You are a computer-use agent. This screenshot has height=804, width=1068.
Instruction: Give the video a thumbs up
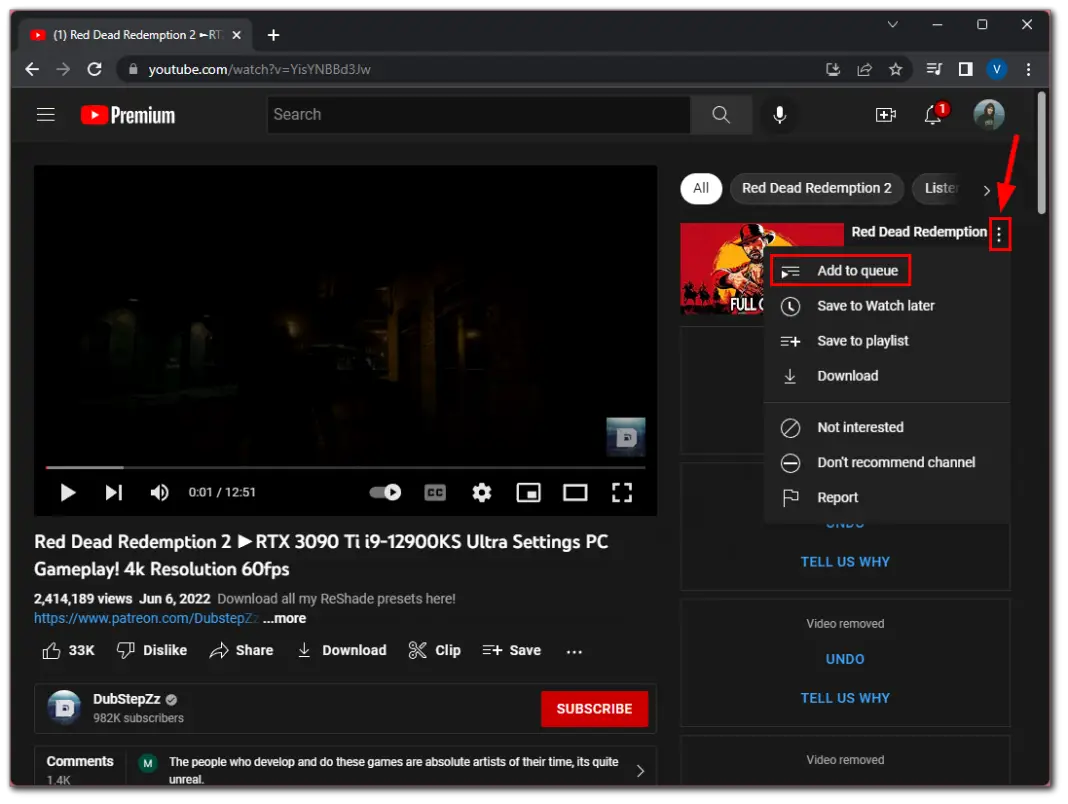click(x=53, y=650)
